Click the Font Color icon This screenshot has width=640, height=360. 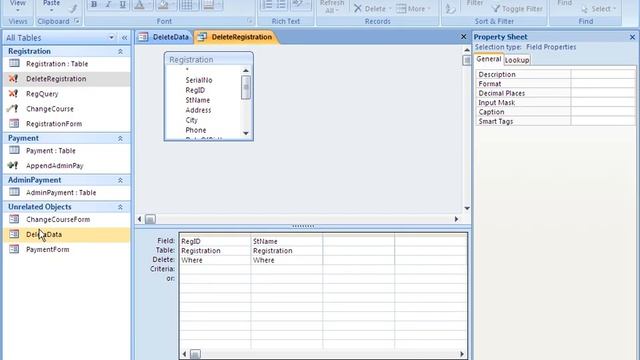[139, 4]
